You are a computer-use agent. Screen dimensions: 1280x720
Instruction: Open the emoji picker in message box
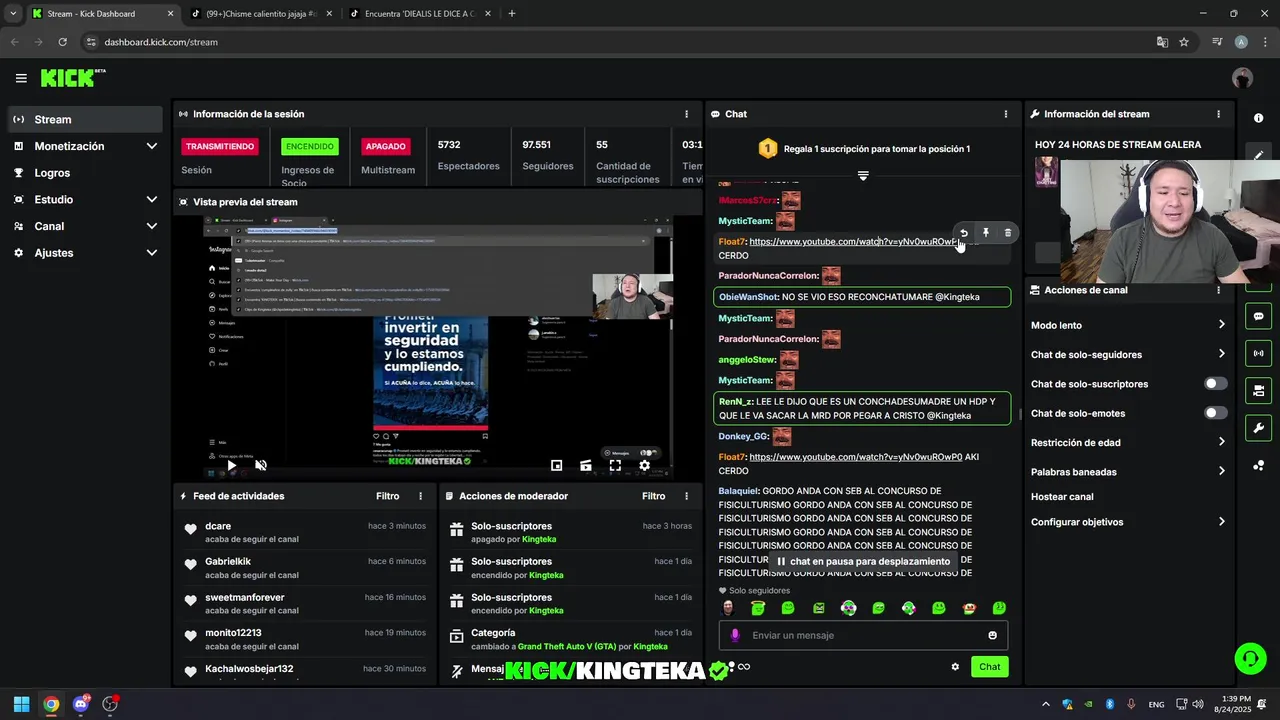click(992, 635)
